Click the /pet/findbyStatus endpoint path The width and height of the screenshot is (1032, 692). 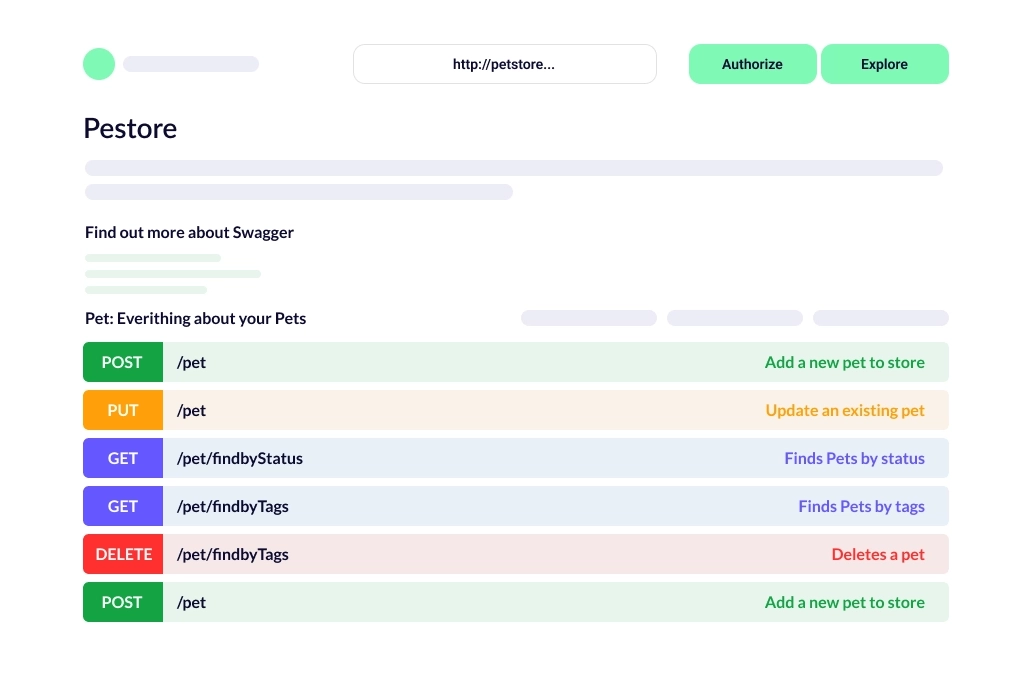click(240, 458)
